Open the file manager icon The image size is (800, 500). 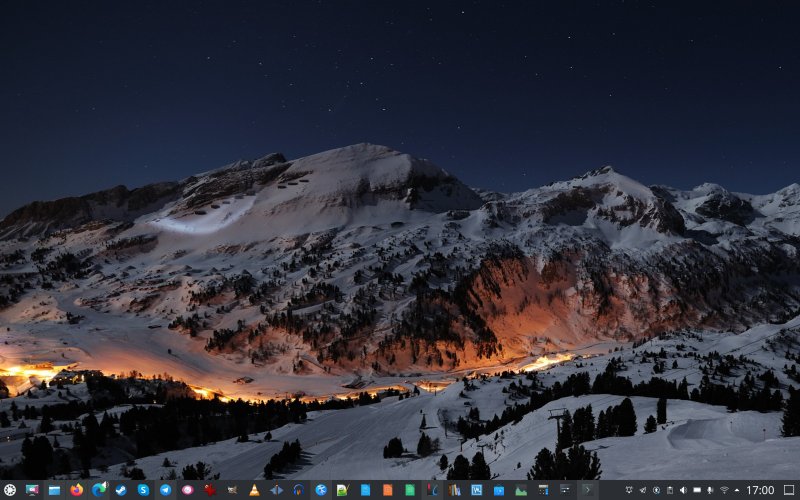click(54, 490)
